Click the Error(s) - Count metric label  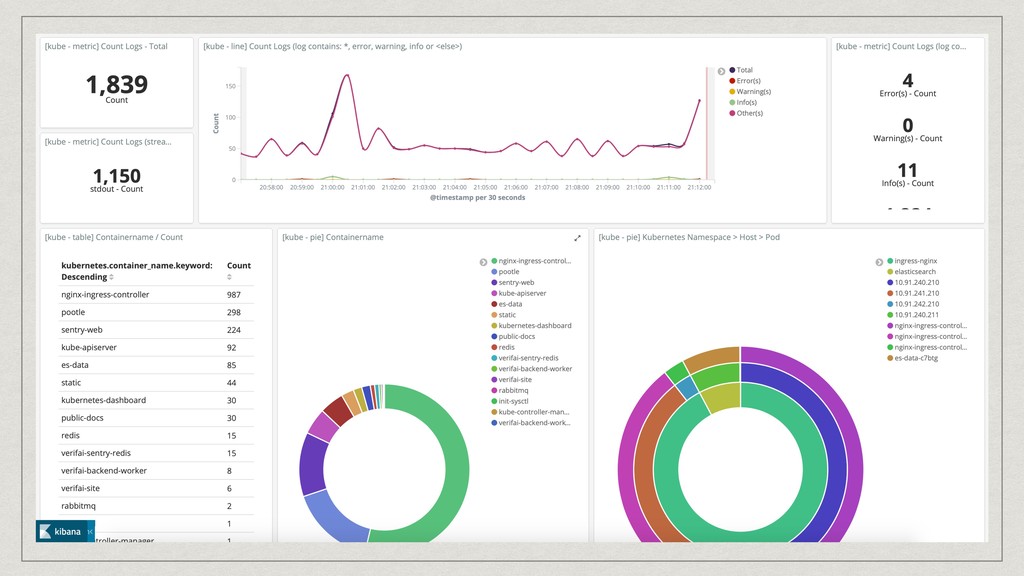click(908, 93)
